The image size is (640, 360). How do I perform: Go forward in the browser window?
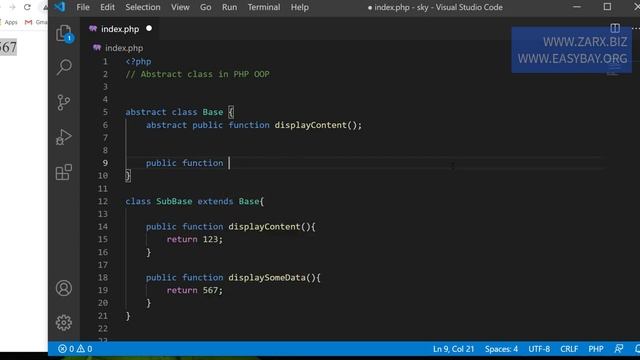[12, 7]
